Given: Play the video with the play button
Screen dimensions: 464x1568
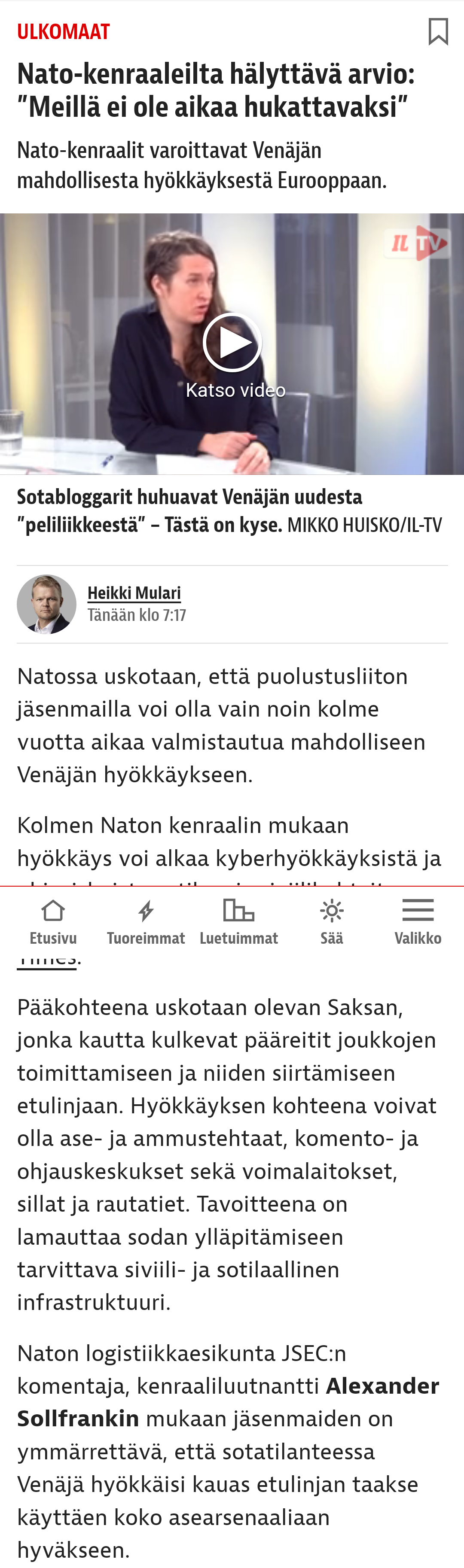Looking at the screenshot, I should [x=232, y=343].
